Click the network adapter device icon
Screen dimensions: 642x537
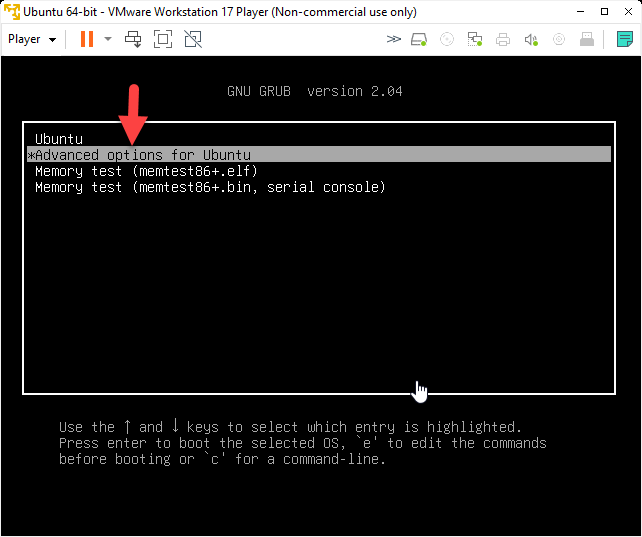pos(475,39)
